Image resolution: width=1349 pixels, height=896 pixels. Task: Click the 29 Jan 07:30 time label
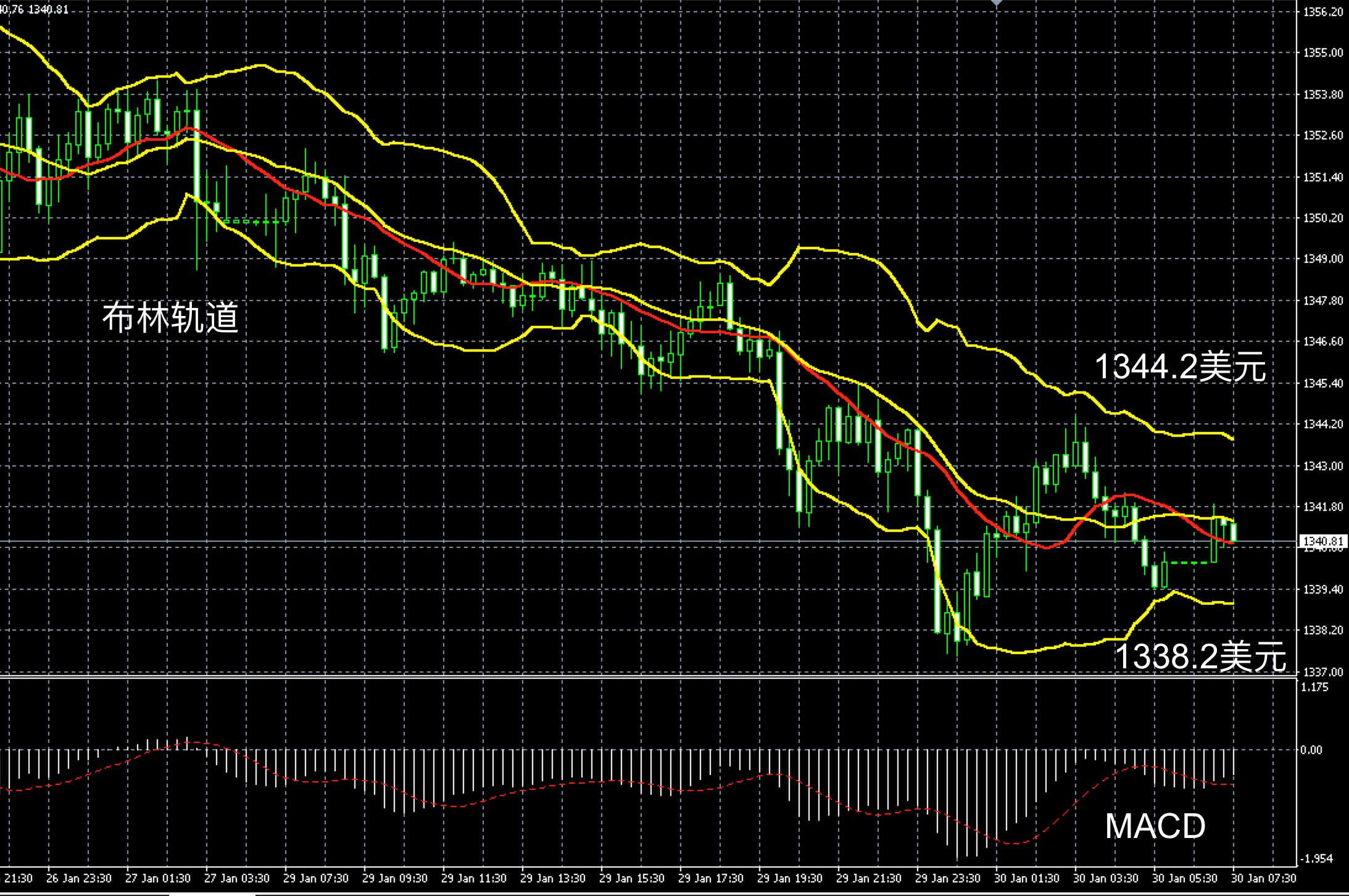tap(316, 878)
